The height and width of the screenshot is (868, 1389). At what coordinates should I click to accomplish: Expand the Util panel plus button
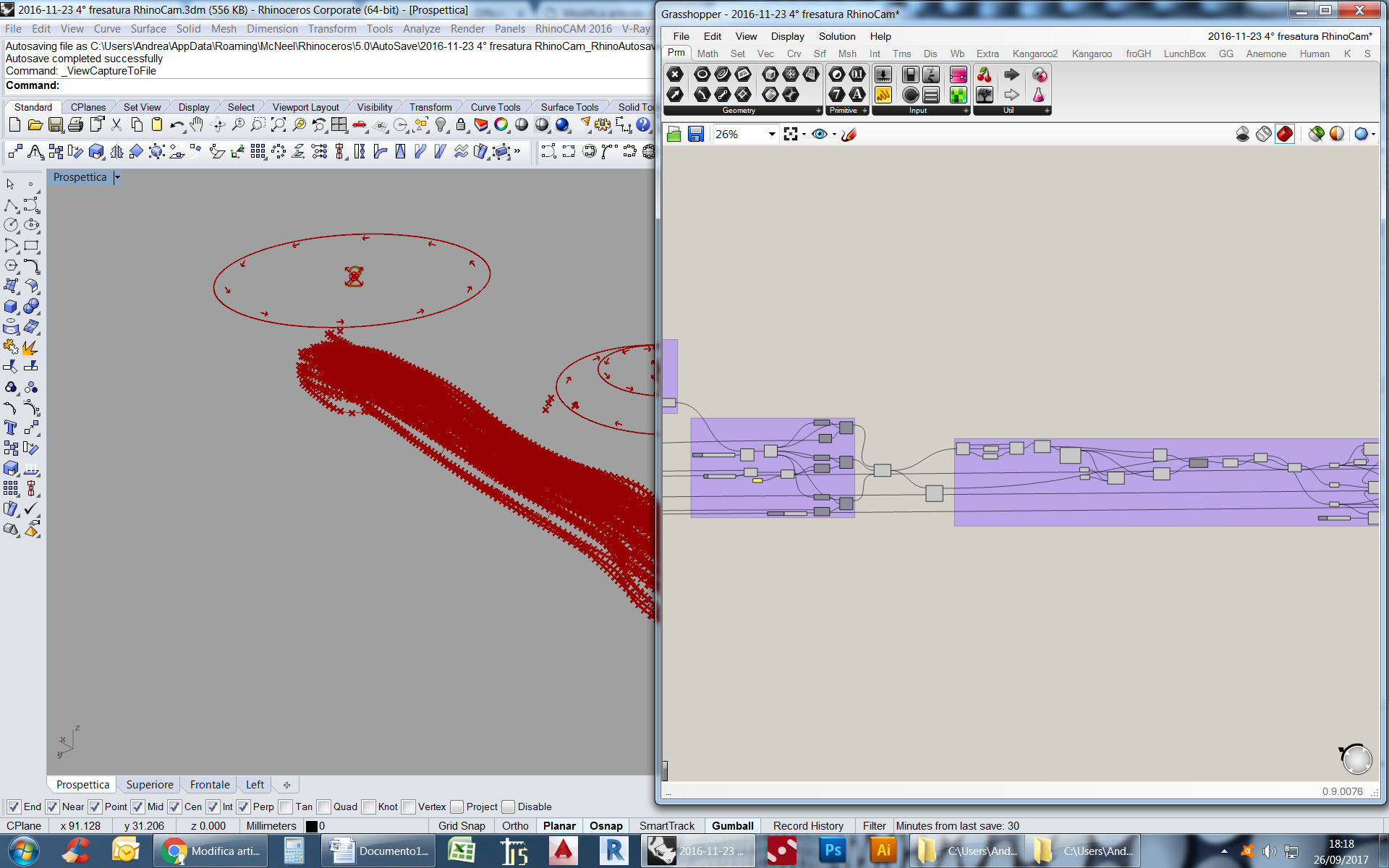pos(1047,111)
